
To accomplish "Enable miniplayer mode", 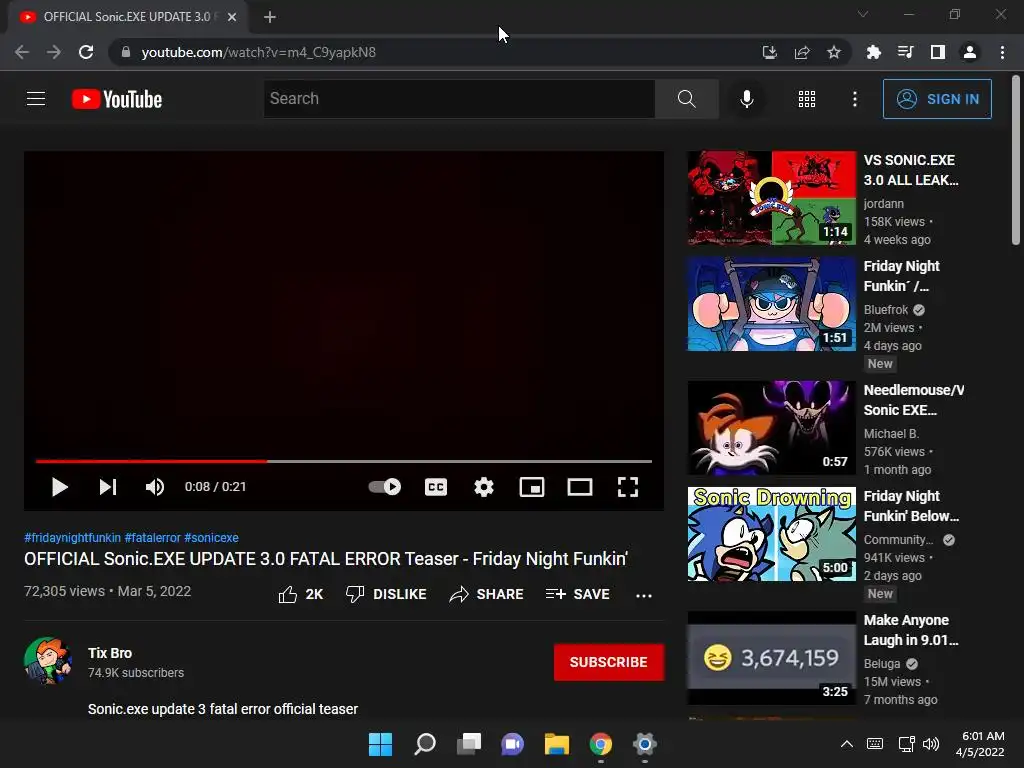I will click(532, 487).
